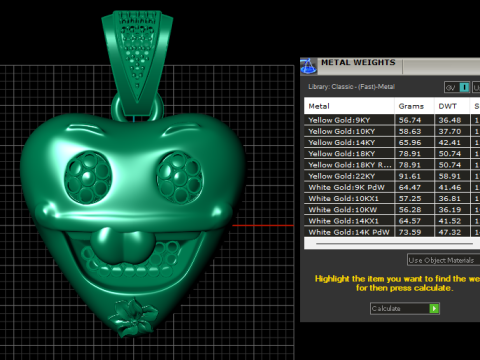Click Use Object Materials button
The image size is (480, 360).
pos(443,260)
